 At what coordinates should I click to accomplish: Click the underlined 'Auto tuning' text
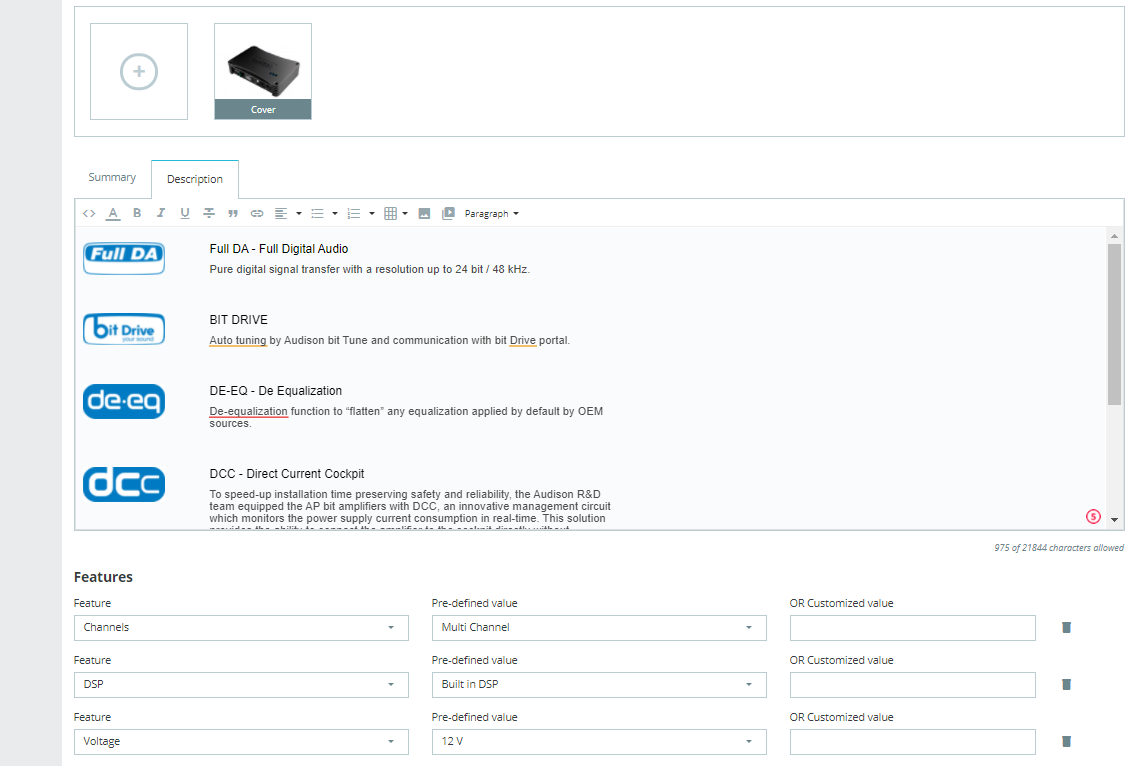click(x=238, y=341)
